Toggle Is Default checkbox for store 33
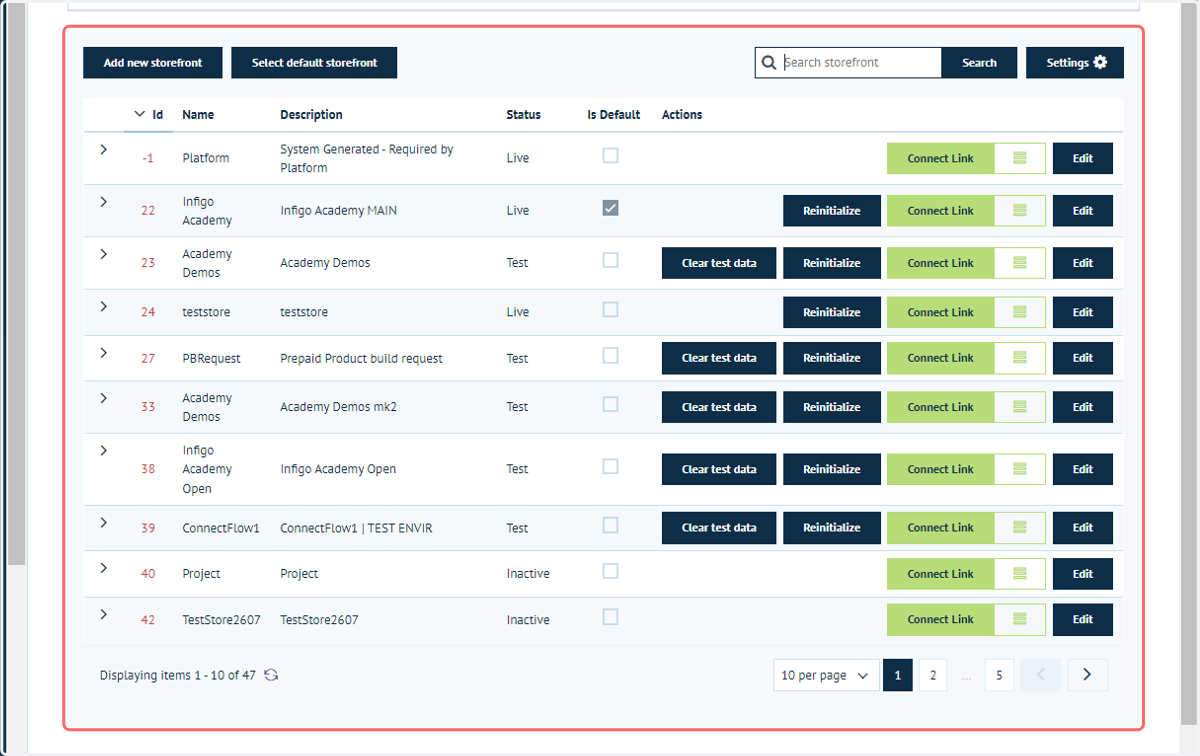This screenshot has height=756, width=1200. (x=610, y=404)
